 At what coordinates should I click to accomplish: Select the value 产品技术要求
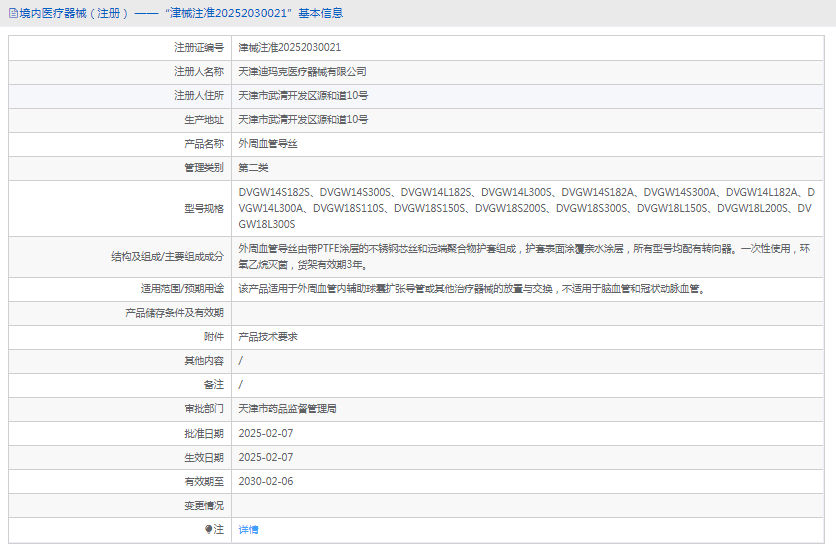[x=268, y=337]
